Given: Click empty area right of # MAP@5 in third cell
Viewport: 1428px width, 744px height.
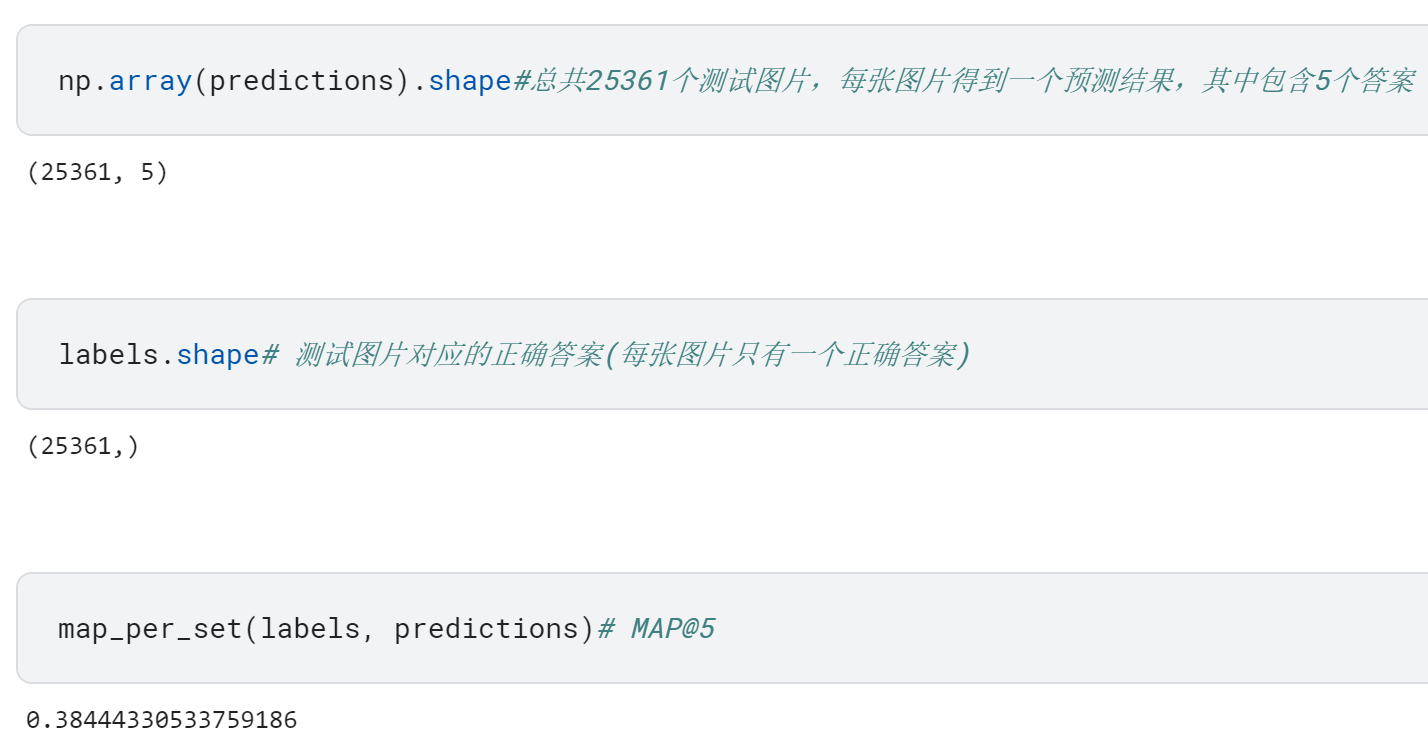Looking at the screenshot, I should click(1070, 628).
